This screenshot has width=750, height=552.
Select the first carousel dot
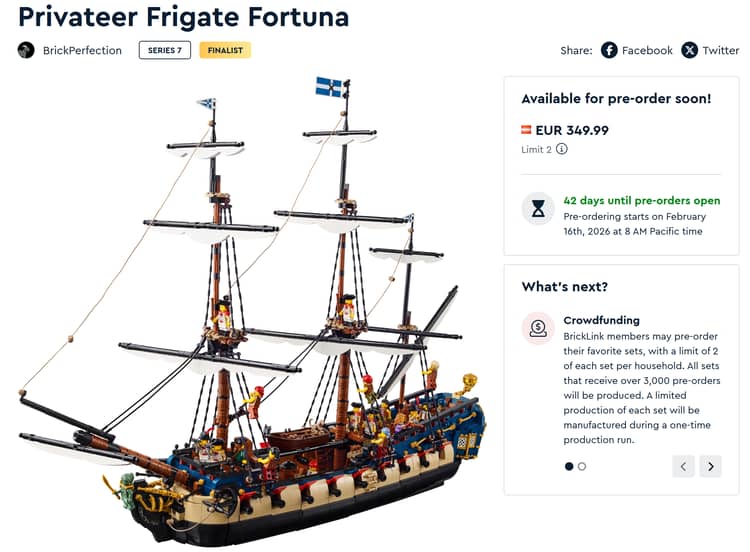(x=569, y=466)
